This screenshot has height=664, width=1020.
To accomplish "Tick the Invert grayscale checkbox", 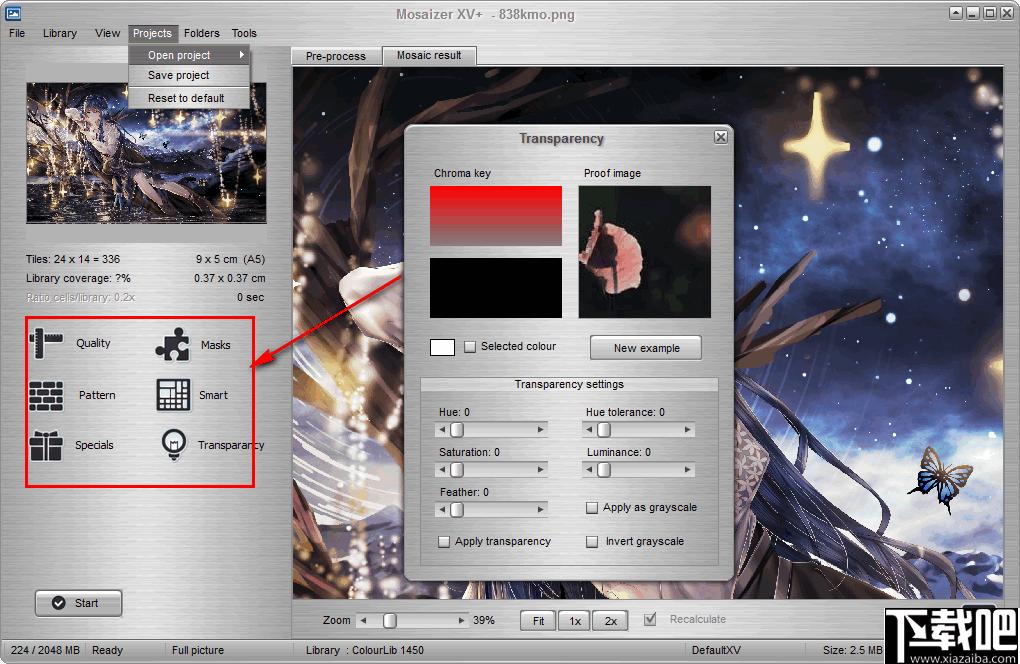I will coord(592,542).
